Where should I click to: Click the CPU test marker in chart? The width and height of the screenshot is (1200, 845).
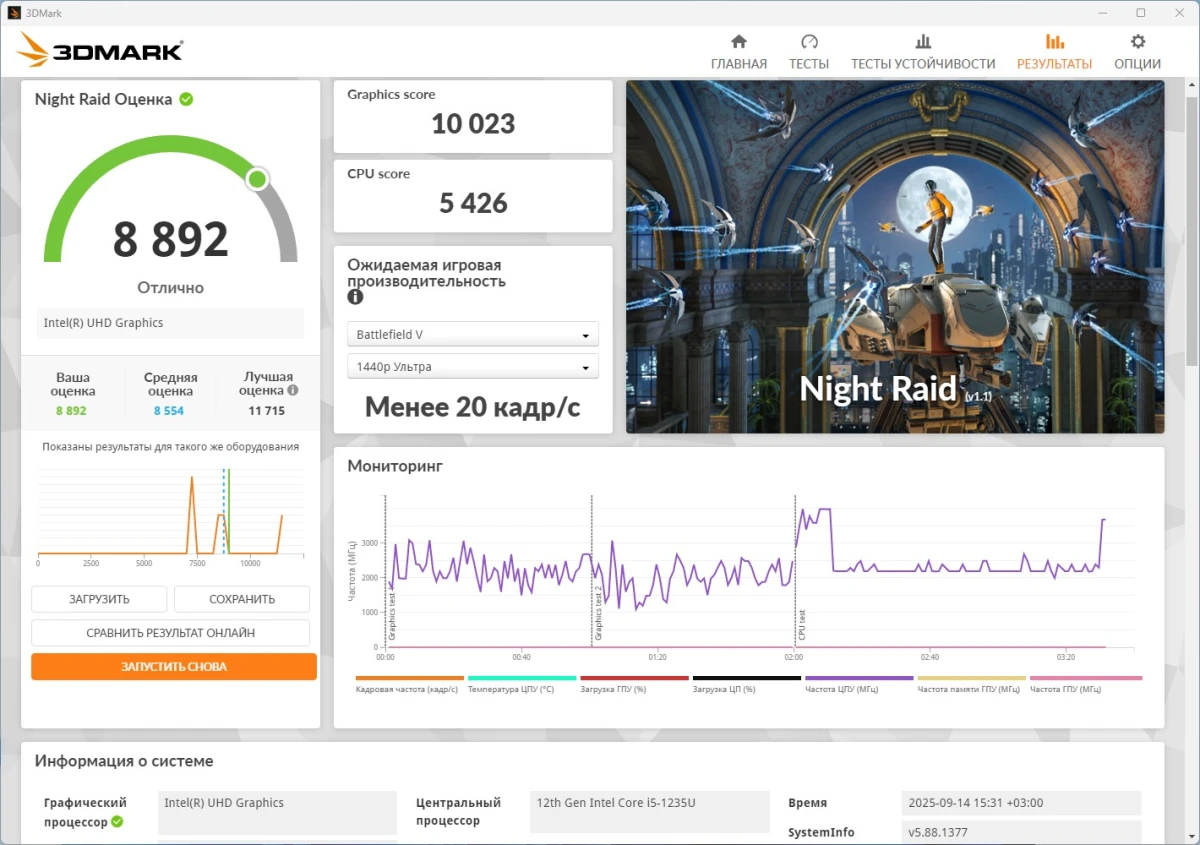click(802, 625)
